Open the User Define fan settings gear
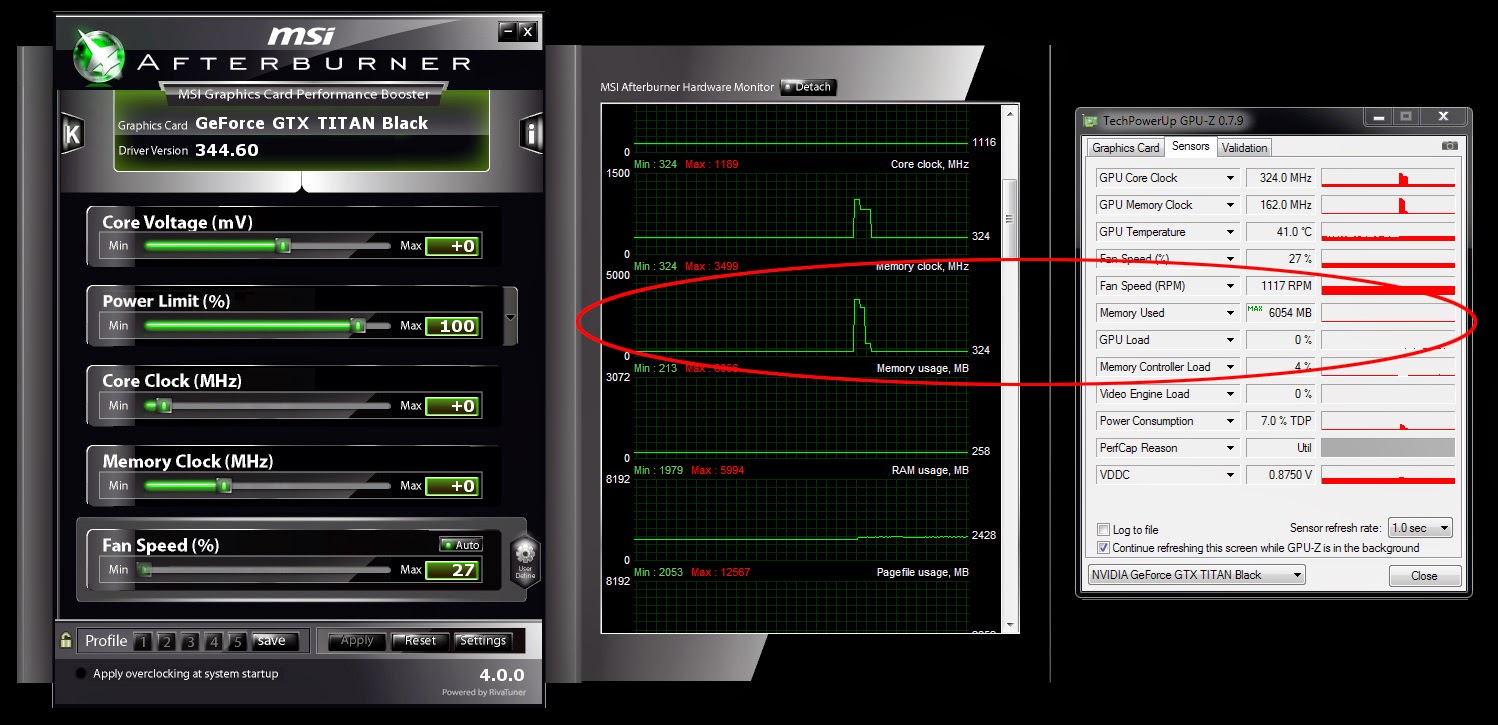The image size is (1498, 725). coord(525,559)
